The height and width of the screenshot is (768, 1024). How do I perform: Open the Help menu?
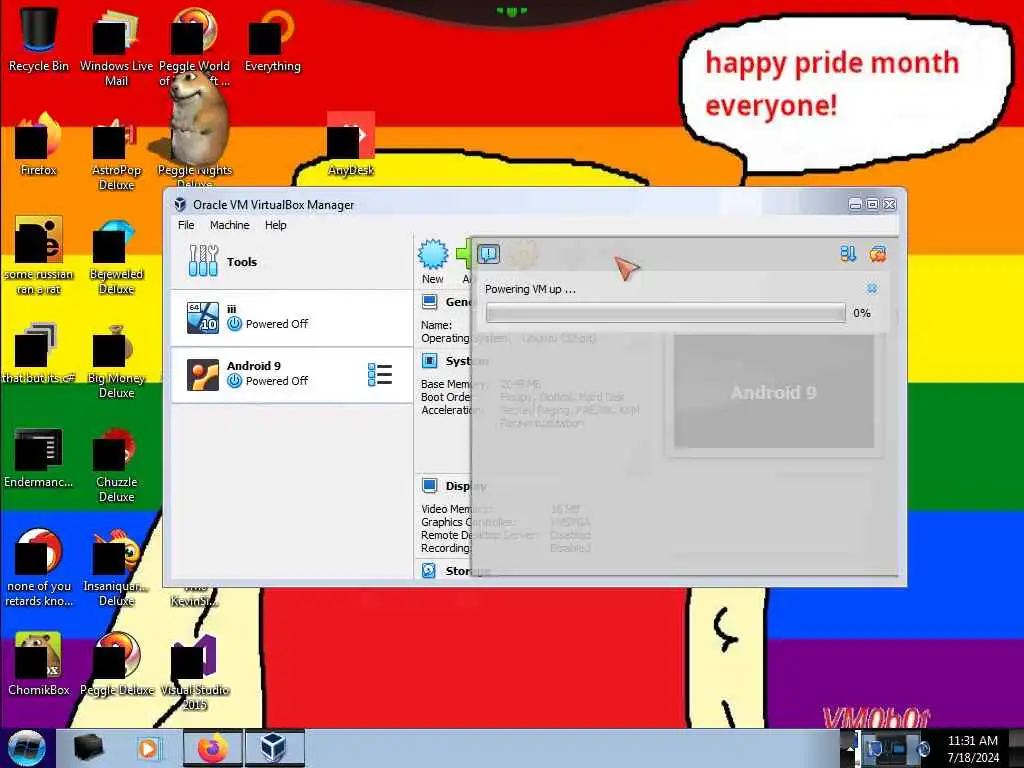click(x=275, y=225)
